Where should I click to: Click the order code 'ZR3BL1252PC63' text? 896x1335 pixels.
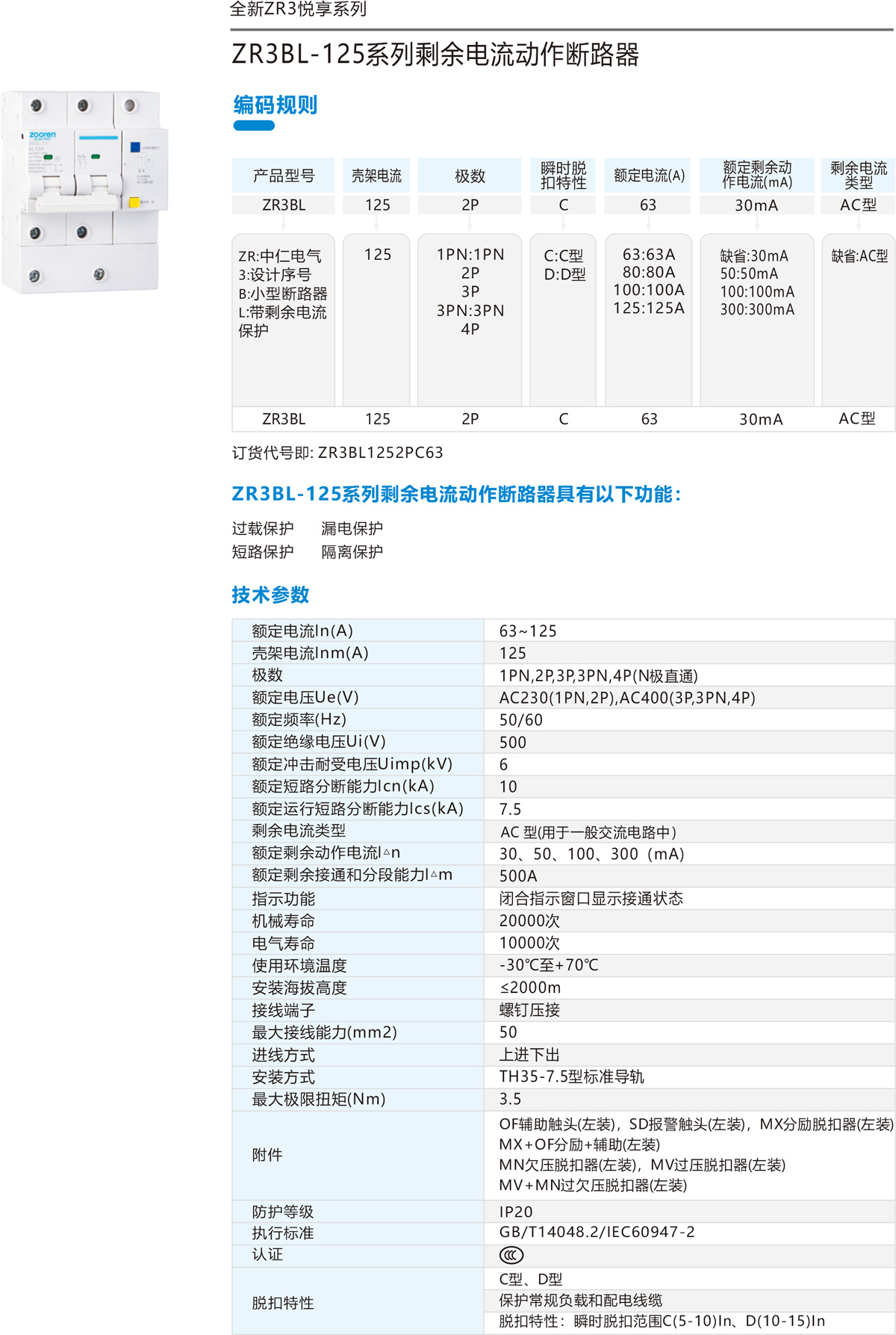click(x=380, y=453)
